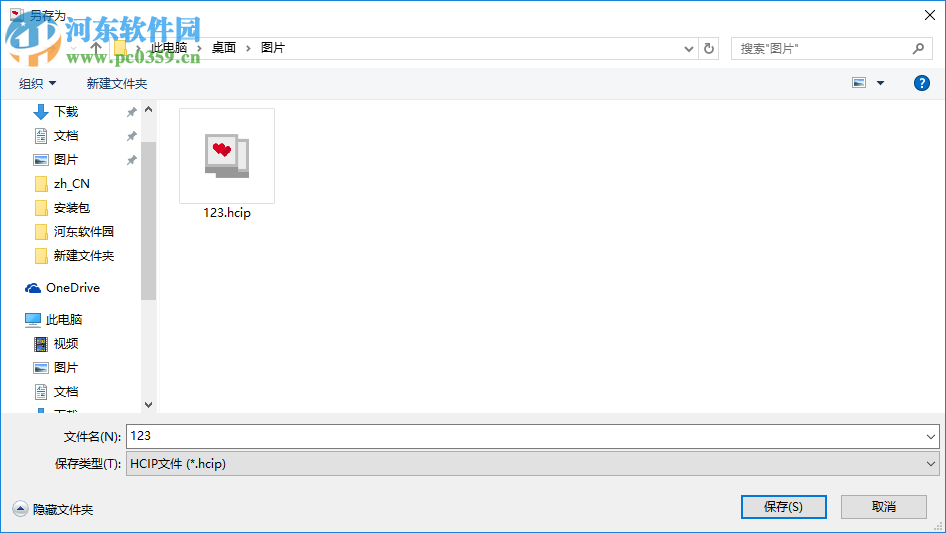Select the 123.hcip file thumbnail
The height and width of the screenshot is (533, 946).
click(x=227, y=156)
